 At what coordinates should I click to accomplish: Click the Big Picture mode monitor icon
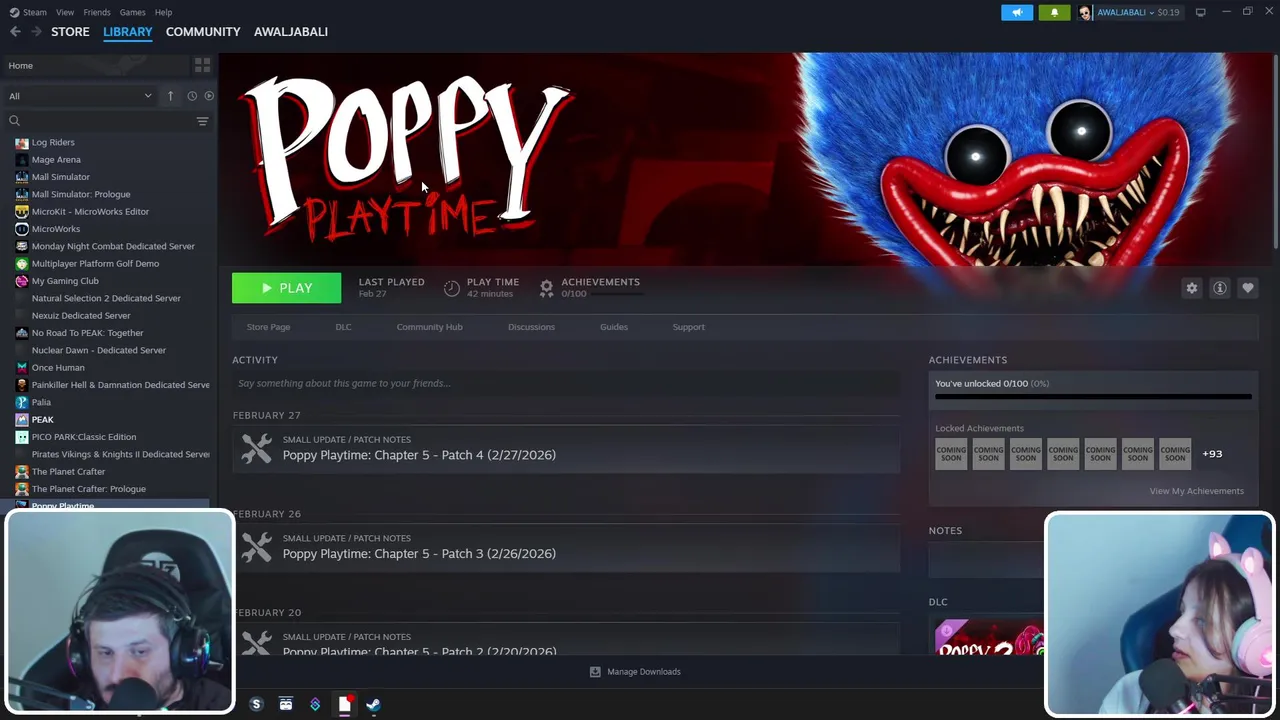[x=1200, y=12]
